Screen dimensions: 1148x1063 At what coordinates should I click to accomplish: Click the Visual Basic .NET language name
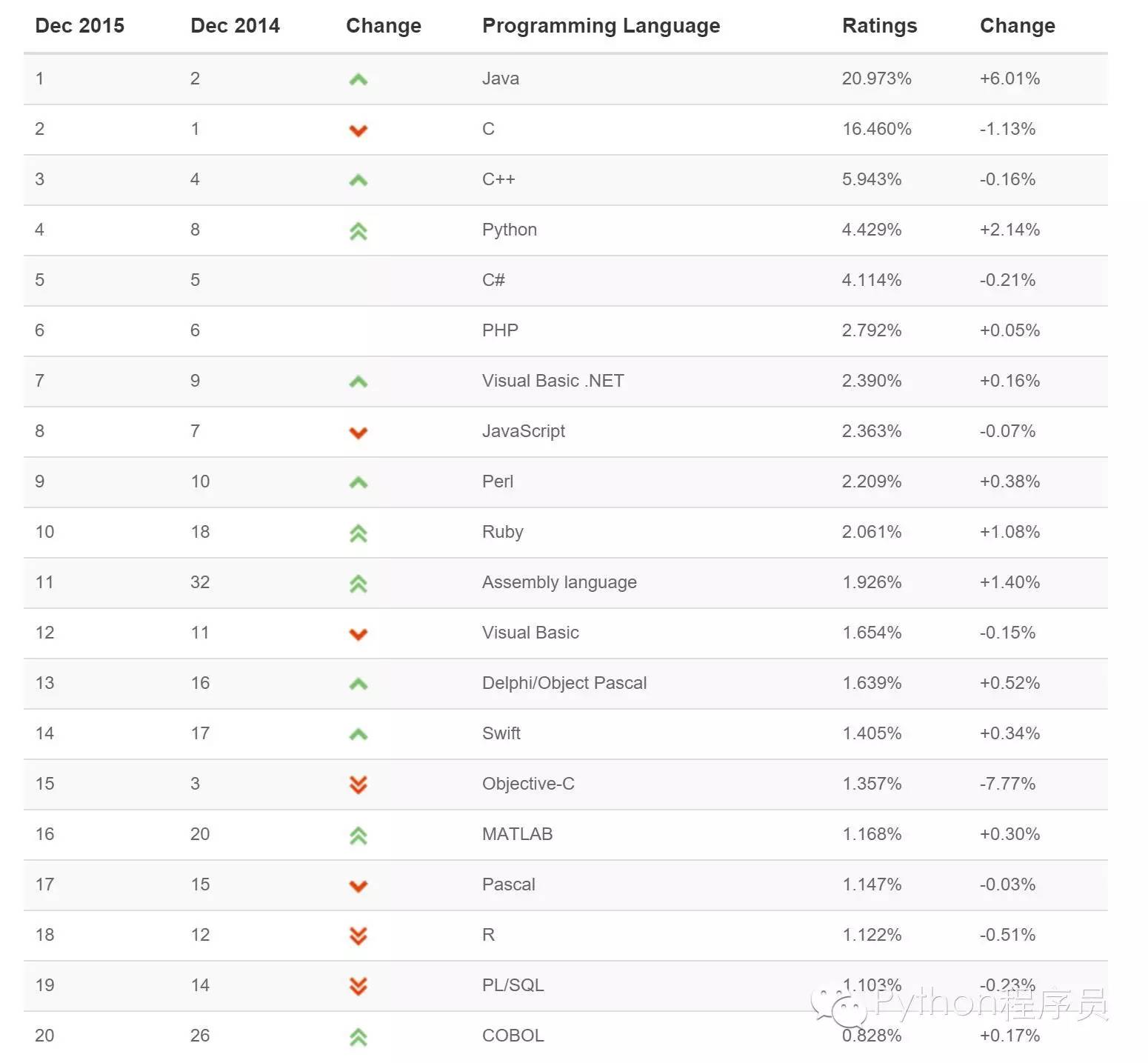tap(553, 381)
